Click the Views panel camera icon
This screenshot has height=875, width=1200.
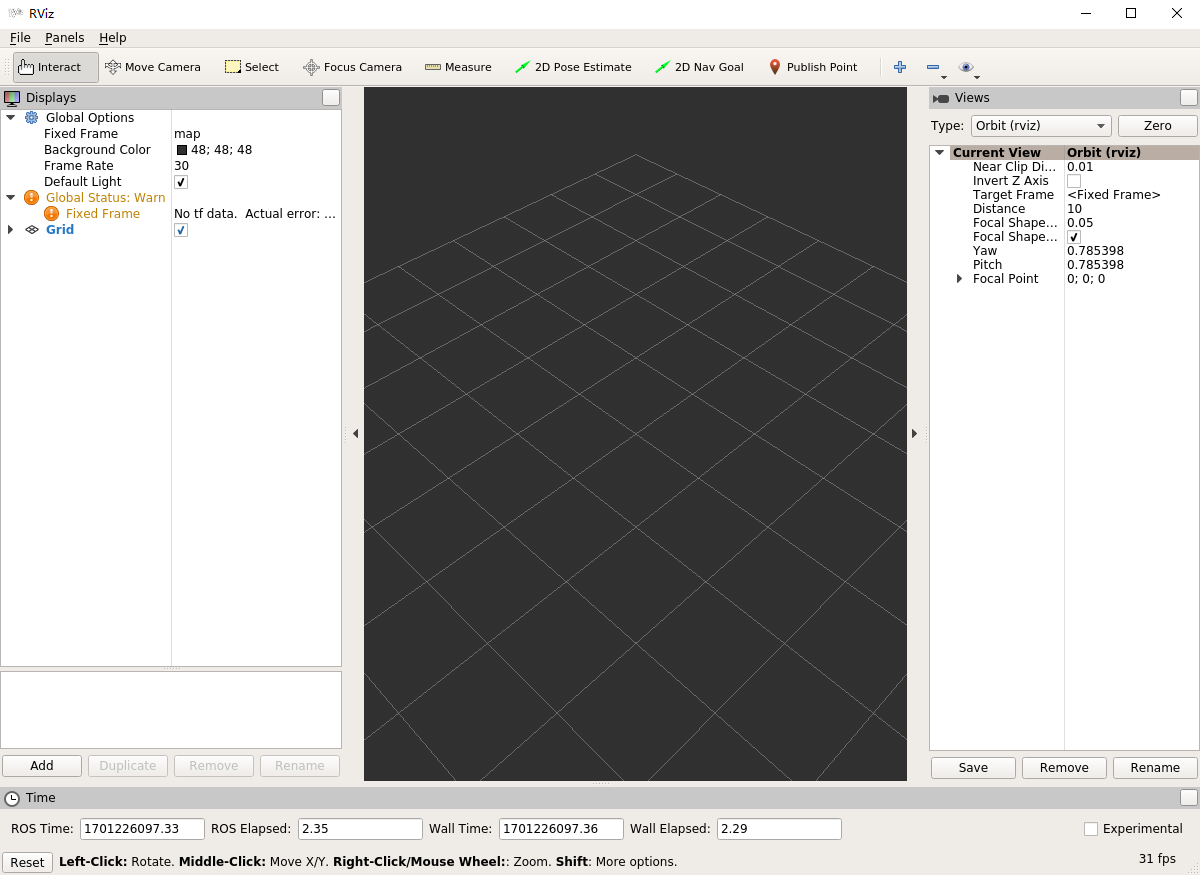[x=941, y=98]
